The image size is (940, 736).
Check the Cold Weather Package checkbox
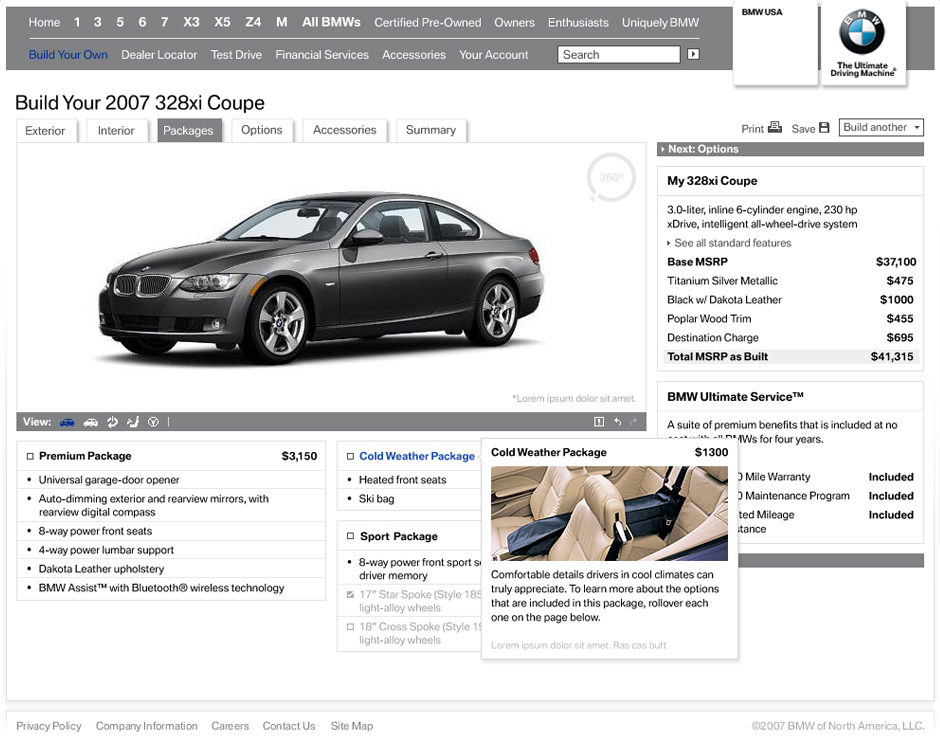[x=350, y=457]
